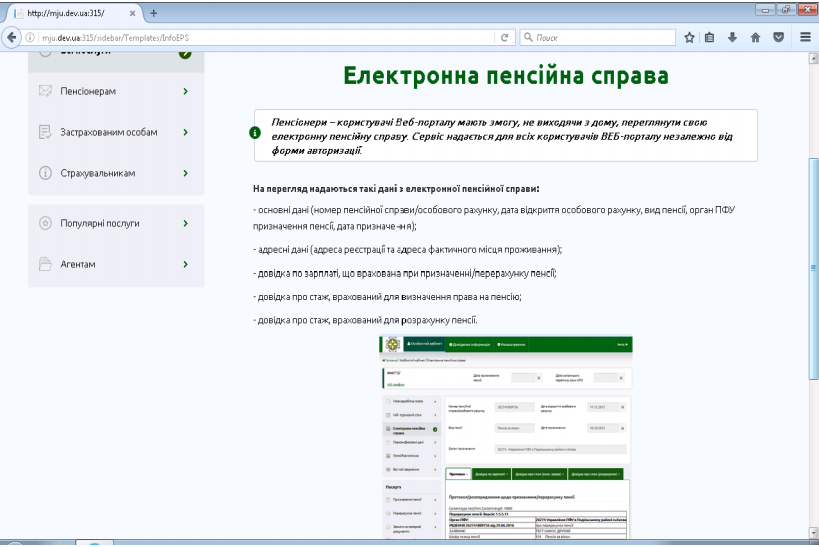Open the Pocket icon in toolbar

(x=778, y=38)
